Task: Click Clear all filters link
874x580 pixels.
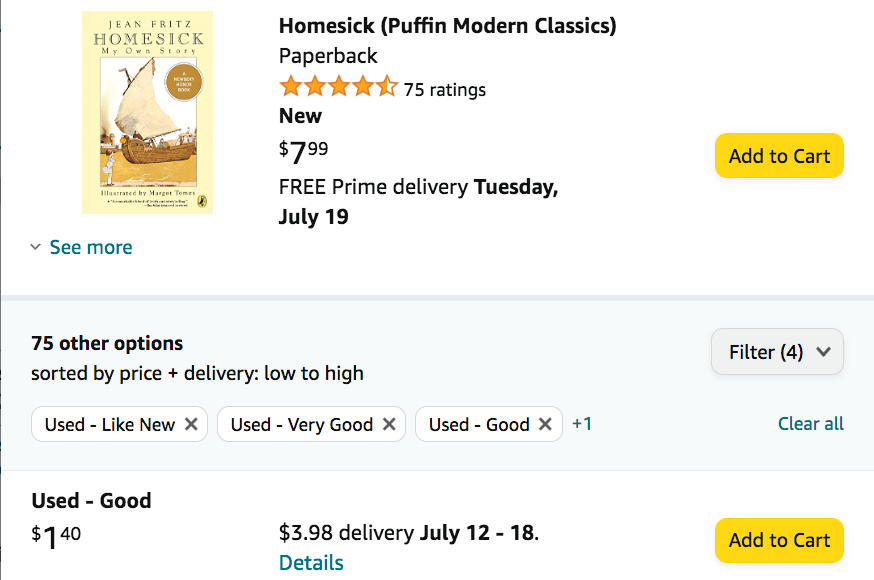Action: (810, 424)
